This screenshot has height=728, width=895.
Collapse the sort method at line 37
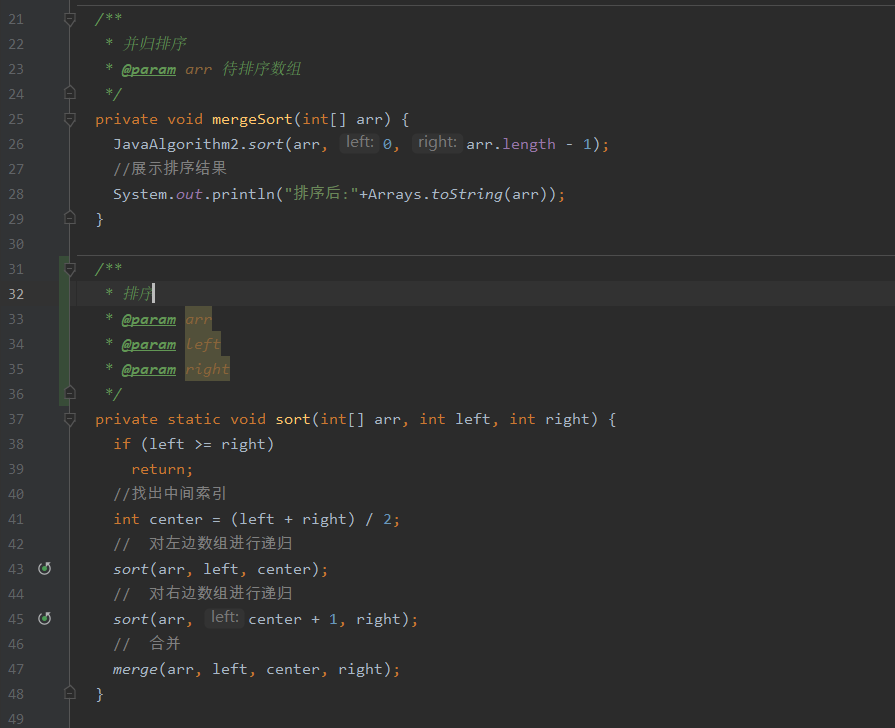pos(70,420)
